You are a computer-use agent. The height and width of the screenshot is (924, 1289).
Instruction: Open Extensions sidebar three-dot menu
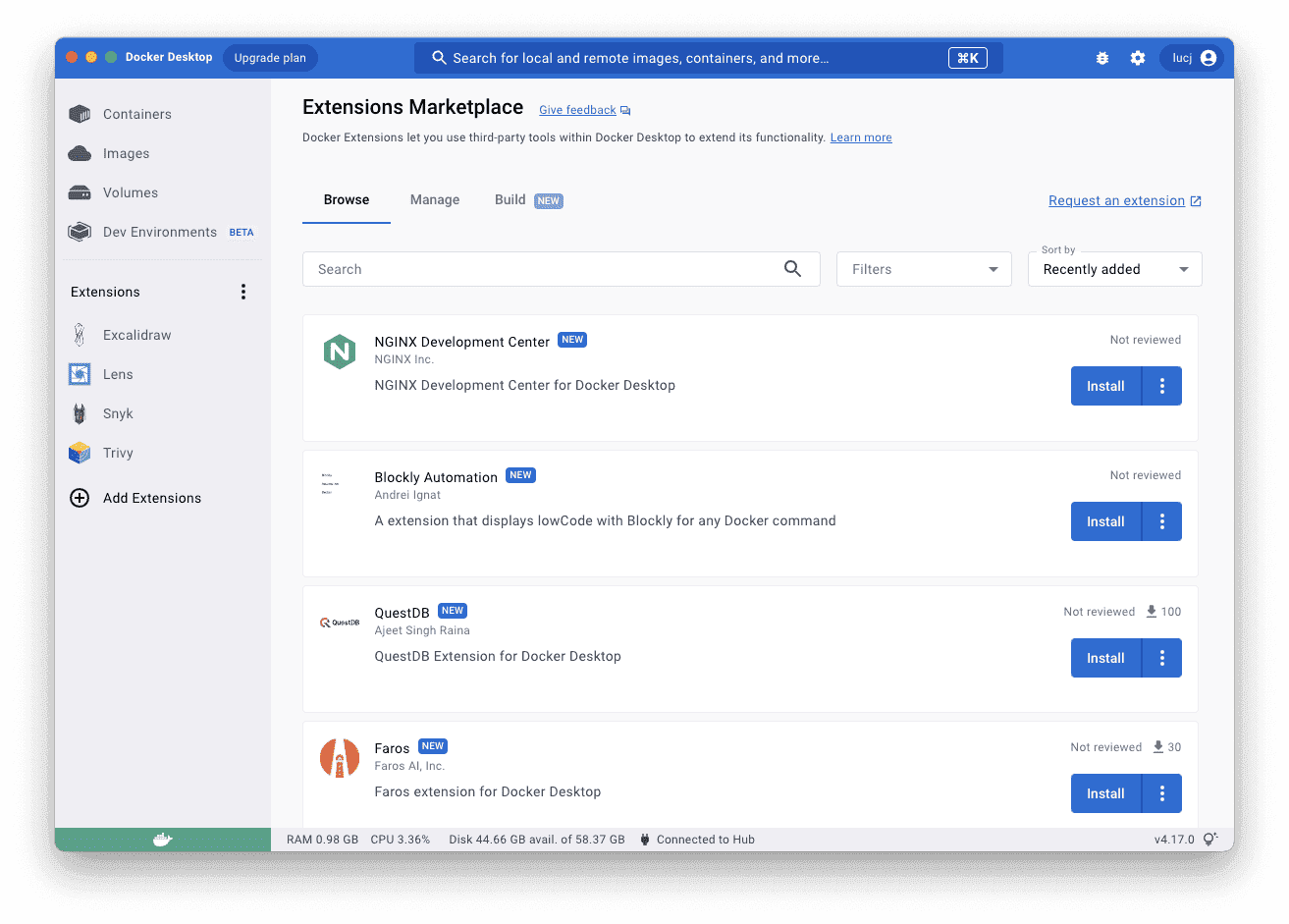243,292
